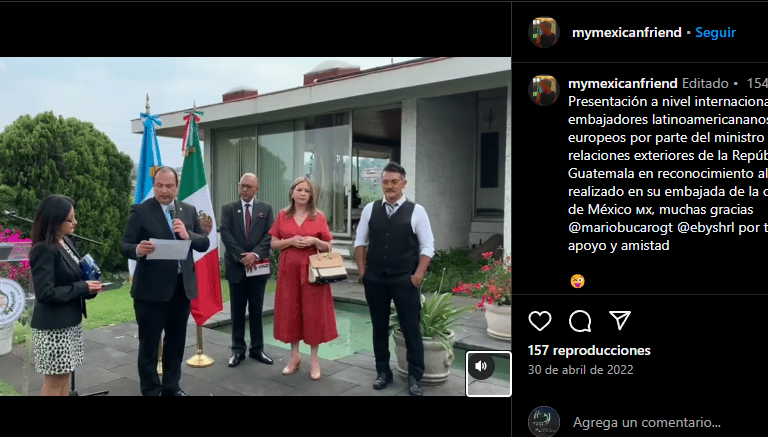Open the mymexicanfriend header profile picture
The height and width of the screenshot is (437, 768).
tap(544, 32)
